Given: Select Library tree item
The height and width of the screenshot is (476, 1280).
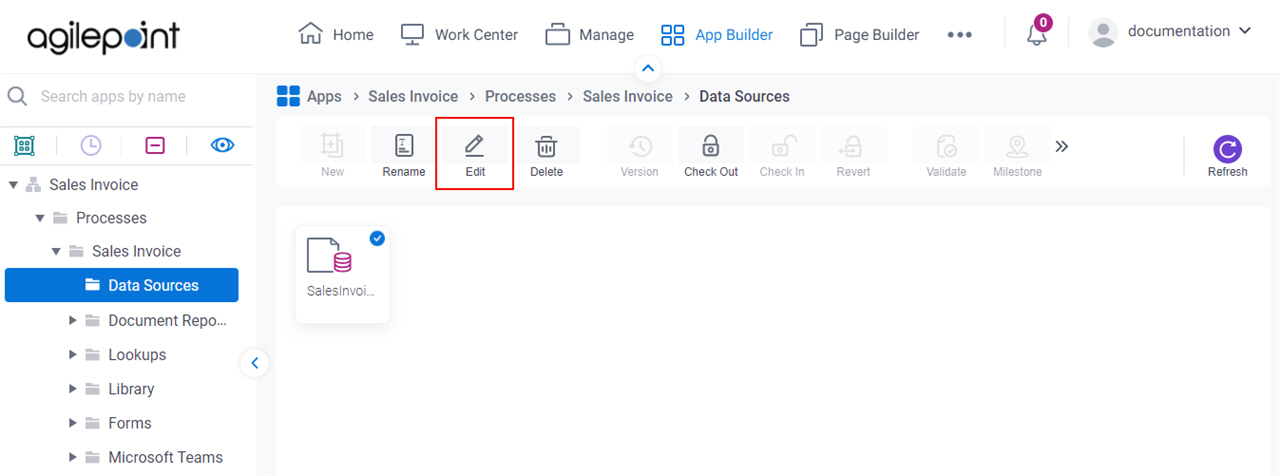Looking at the screenshot, I should coord(131,389).
